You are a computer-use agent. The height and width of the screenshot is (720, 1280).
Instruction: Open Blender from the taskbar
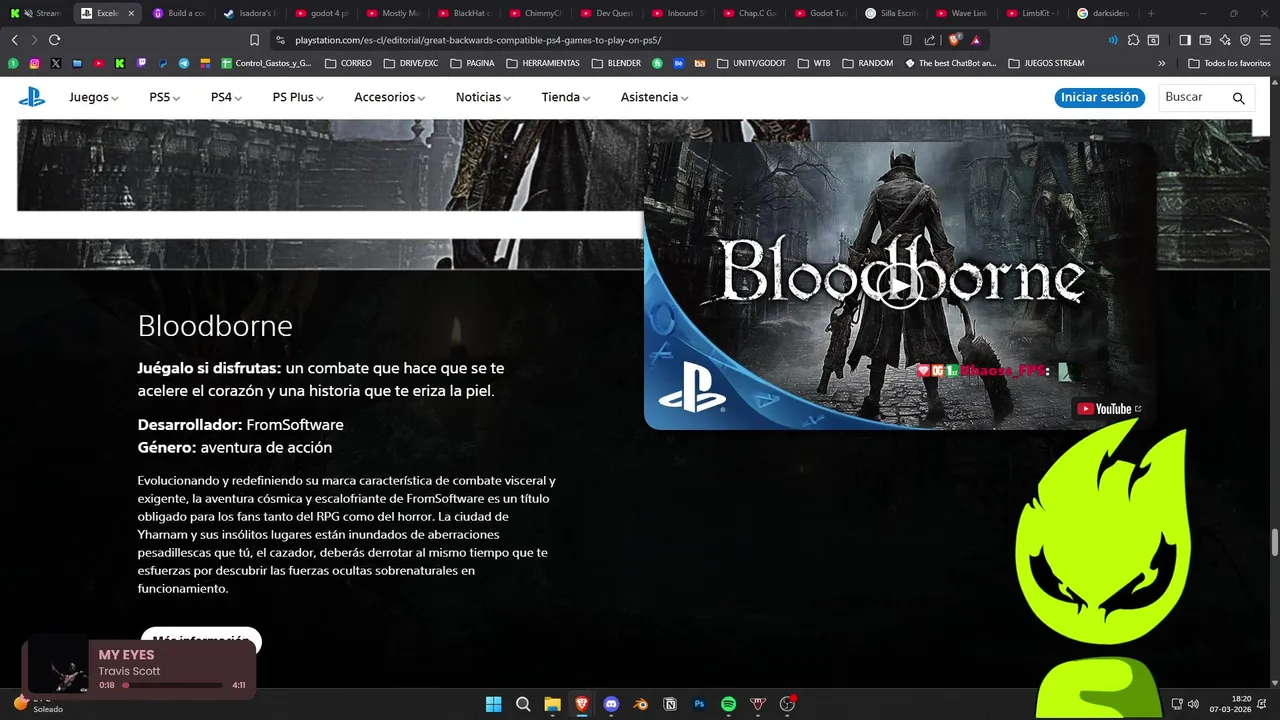coord(640,704)
